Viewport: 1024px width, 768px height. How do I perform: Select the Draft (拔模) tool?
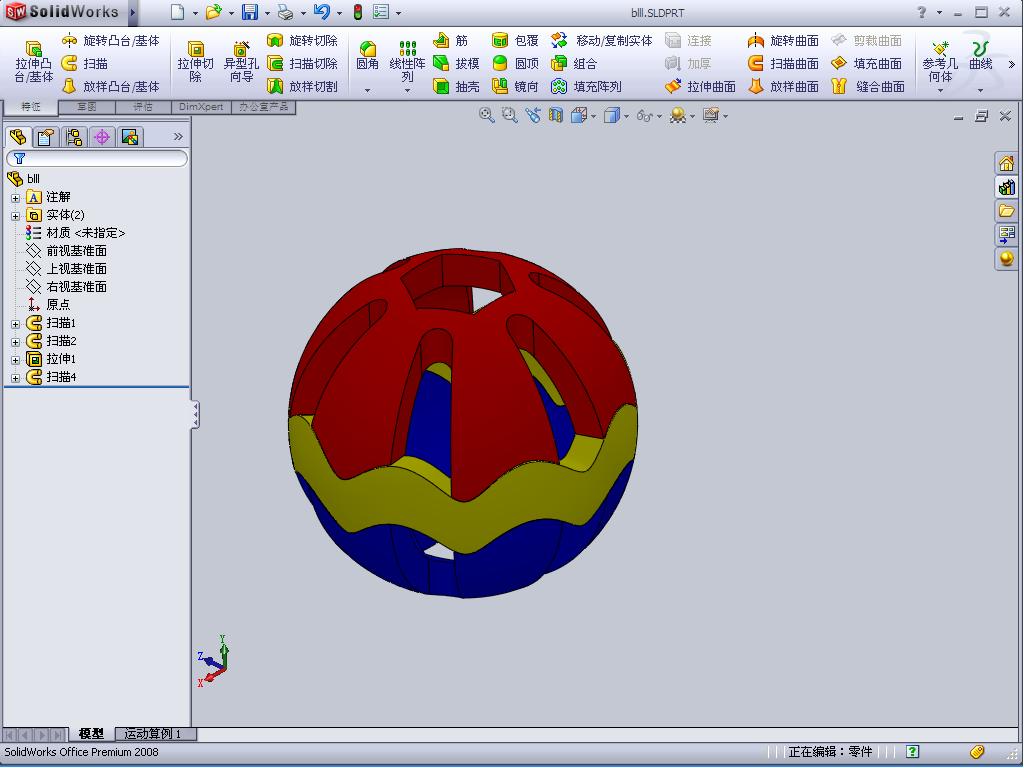456,63
